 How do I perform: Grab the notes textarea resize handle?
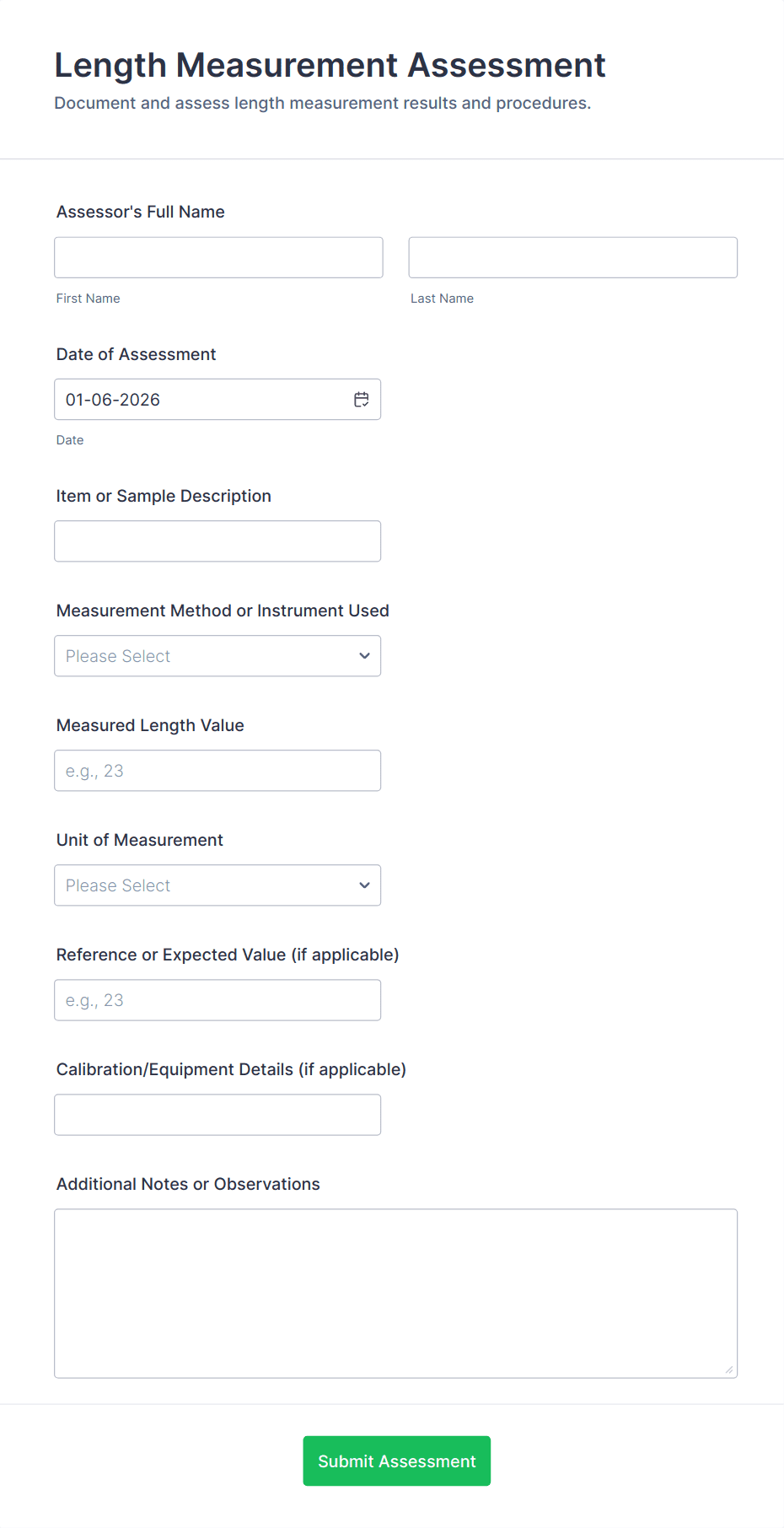(729, 1369)
